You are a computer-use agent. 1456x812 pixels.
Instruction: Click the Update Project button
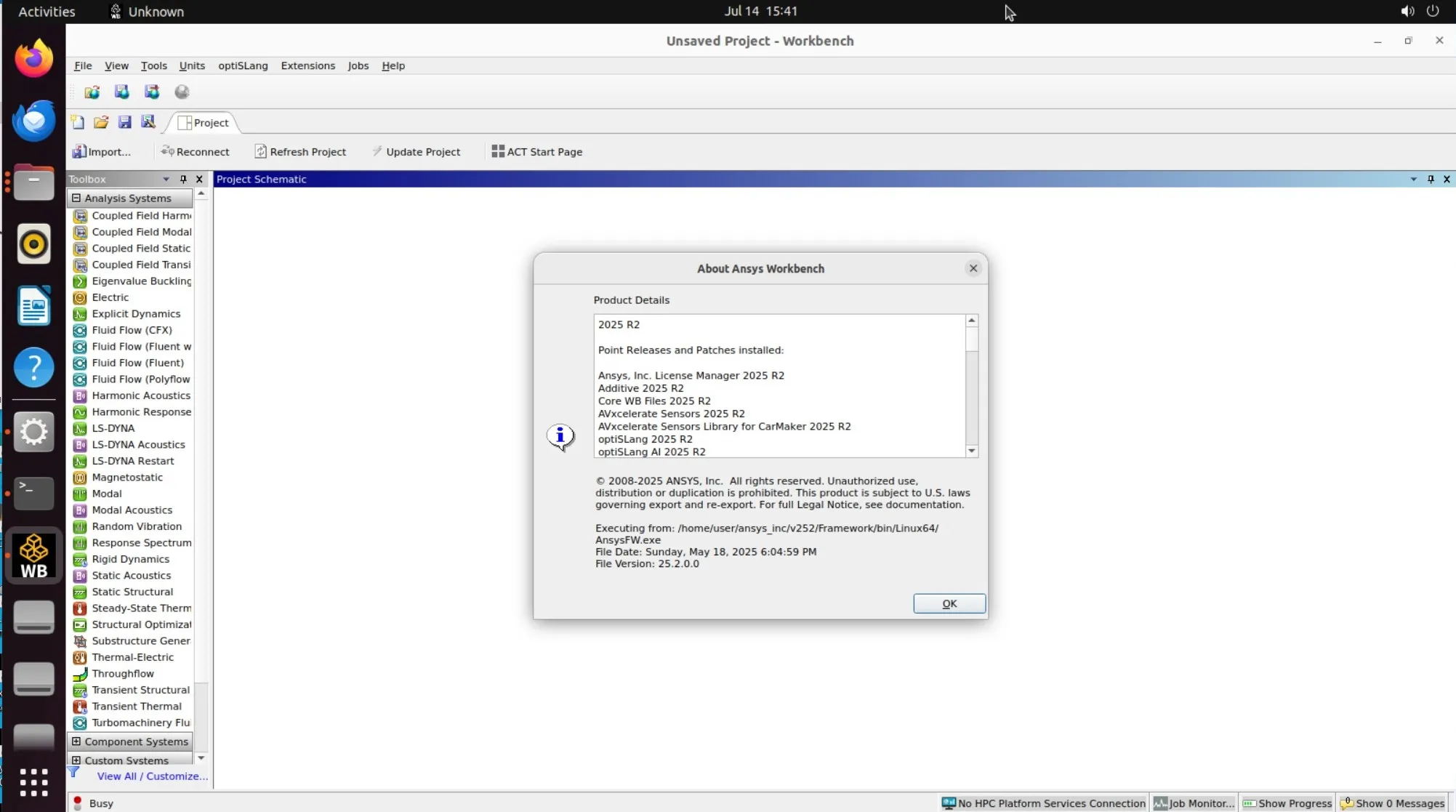(x=417, y=151)
